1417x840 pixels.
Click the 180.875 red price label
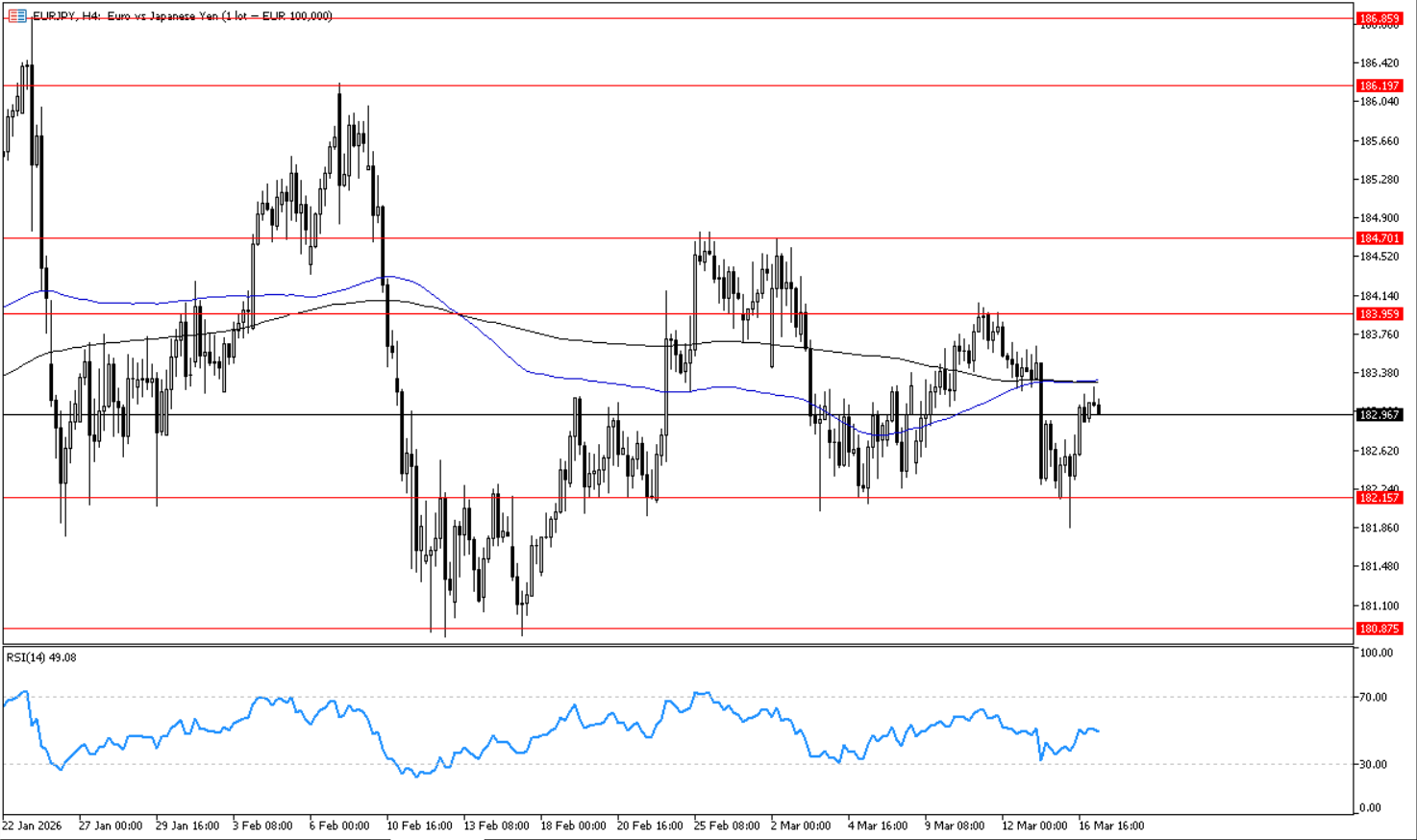pyautogui.click(x=1379, y=629)
